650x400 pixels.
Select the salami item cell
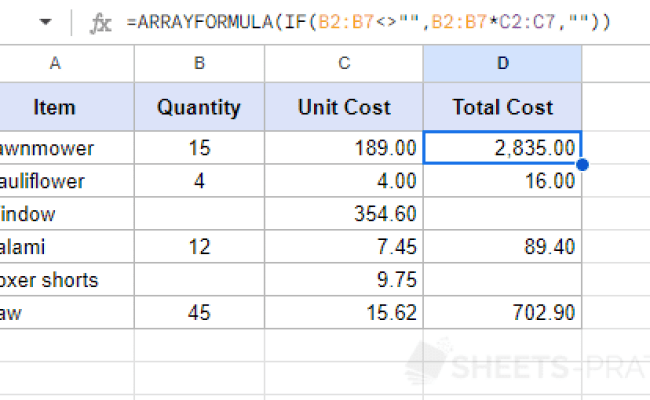67,247
